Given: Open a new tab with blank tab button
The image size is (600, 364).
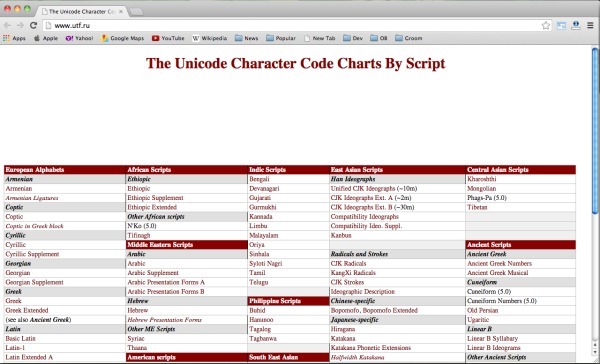Looking at the screenshot, I should pyautogui.click(x=136, y=12).
